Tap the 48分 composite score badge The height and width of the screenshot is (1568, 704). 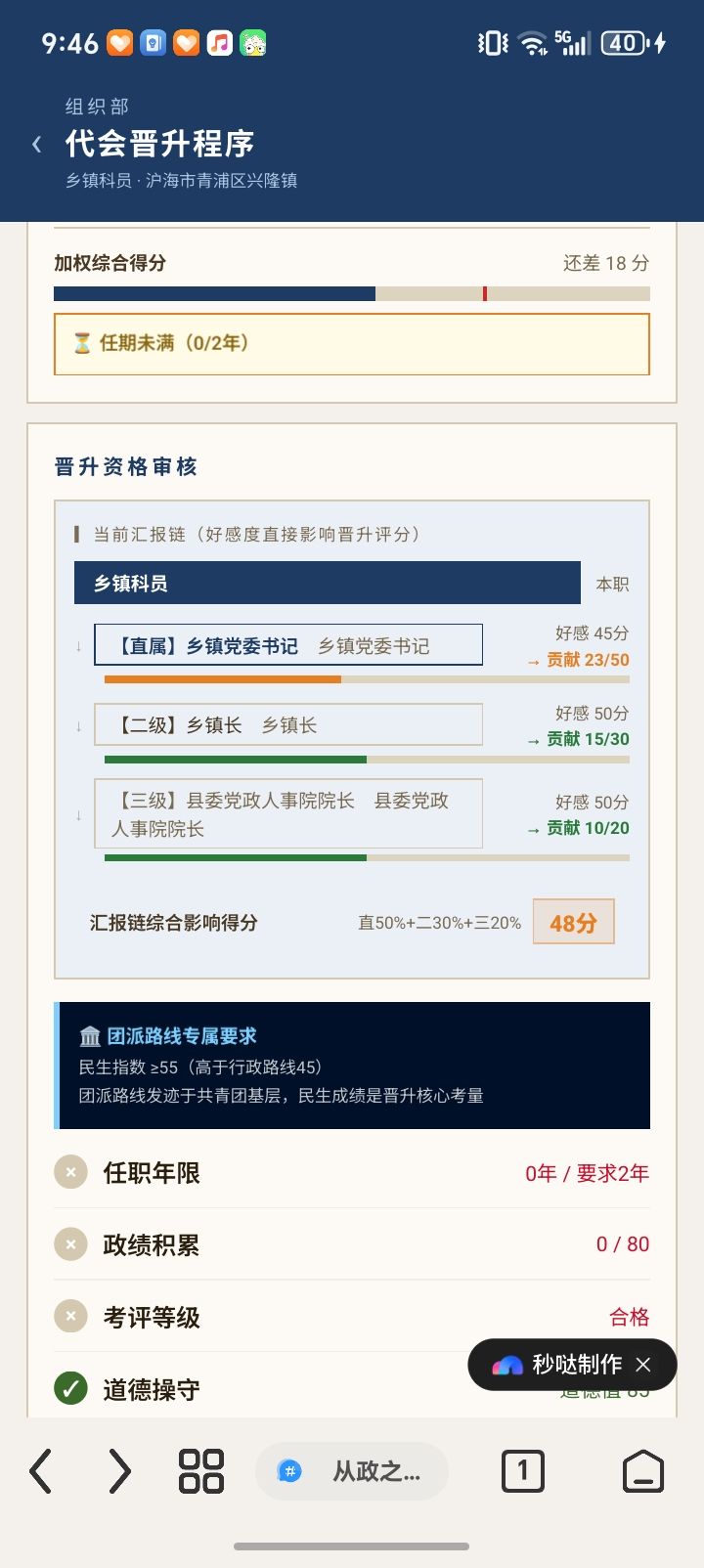coord(573,922)
